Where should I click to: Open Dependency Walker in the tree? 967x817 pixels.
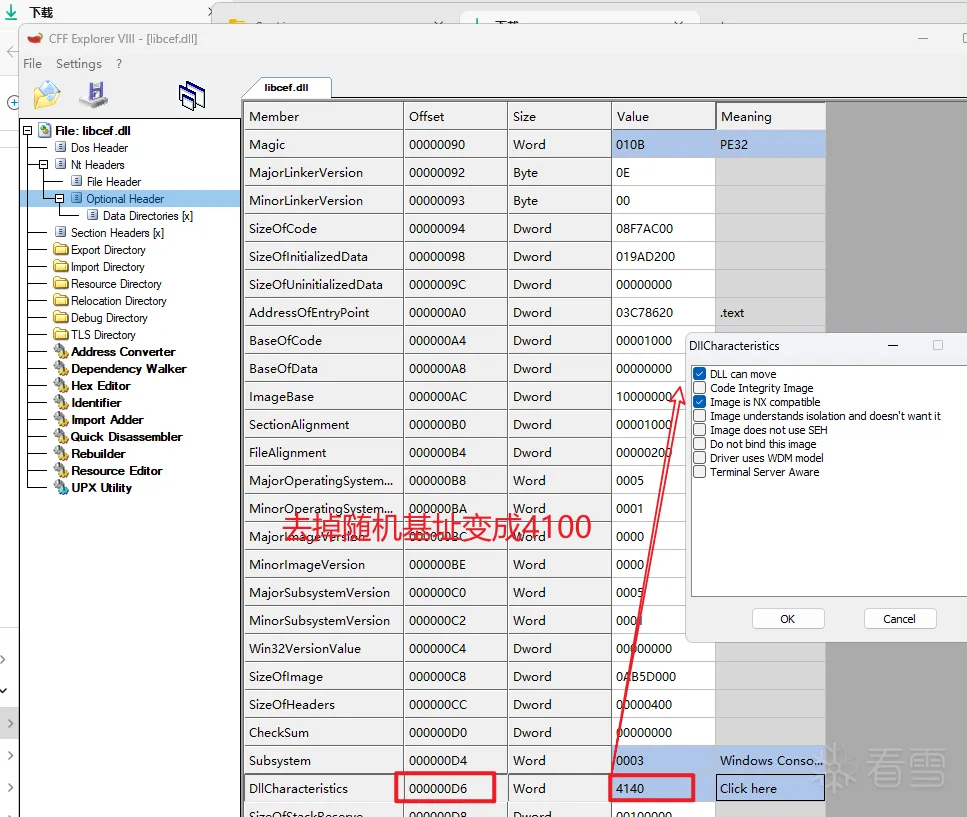click(x=128, y=368)
